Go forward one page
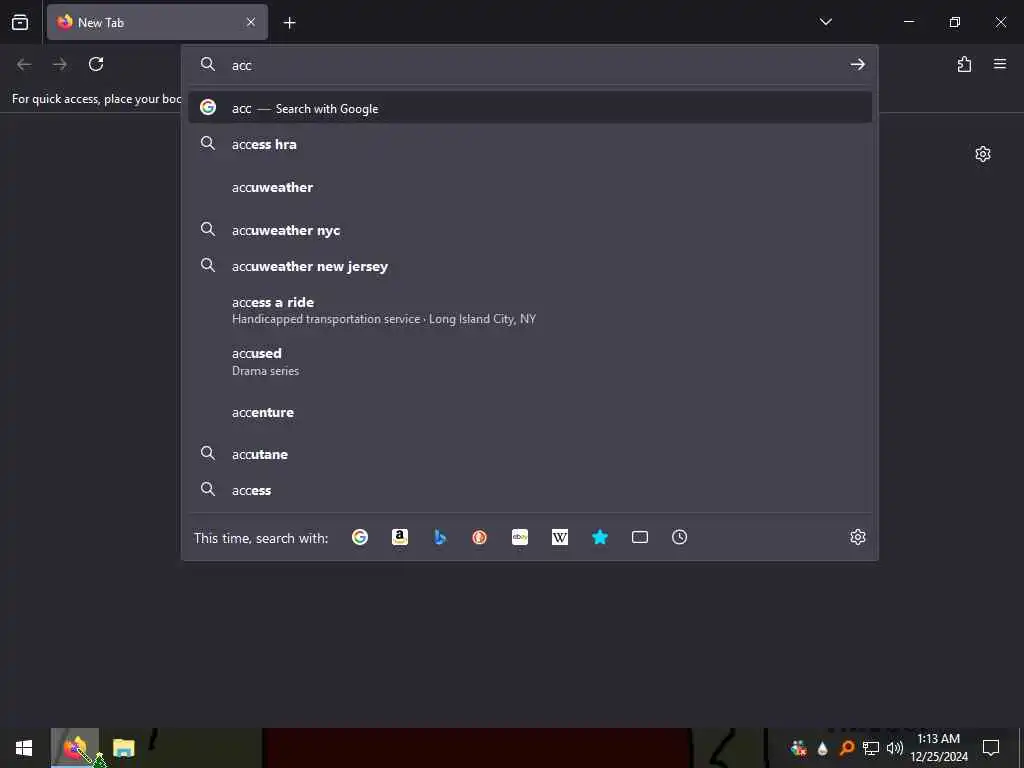The height and width of the screenshot is (768, 1024). point(60,64)
